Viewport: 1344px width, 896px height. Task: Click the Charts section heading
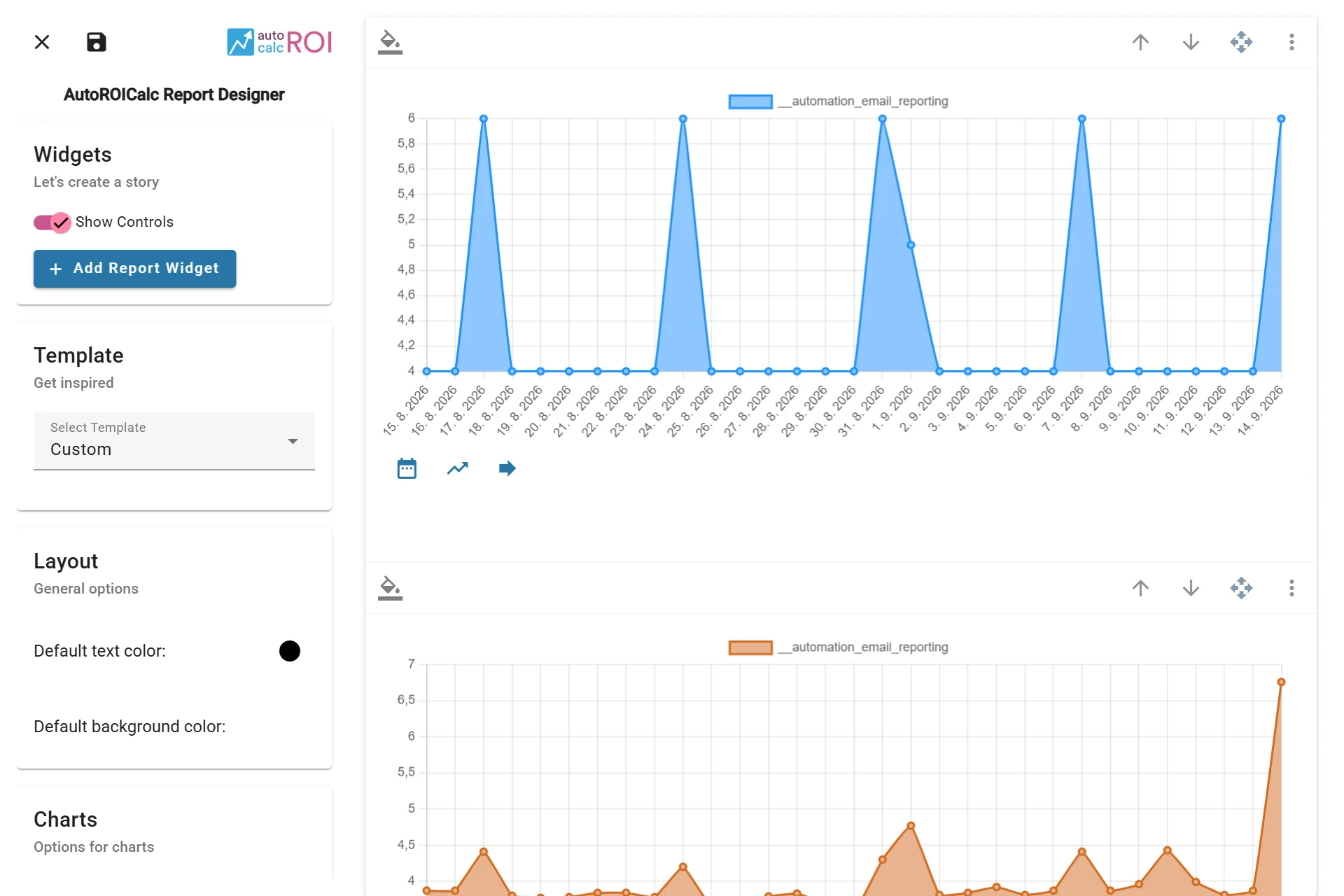65,820
